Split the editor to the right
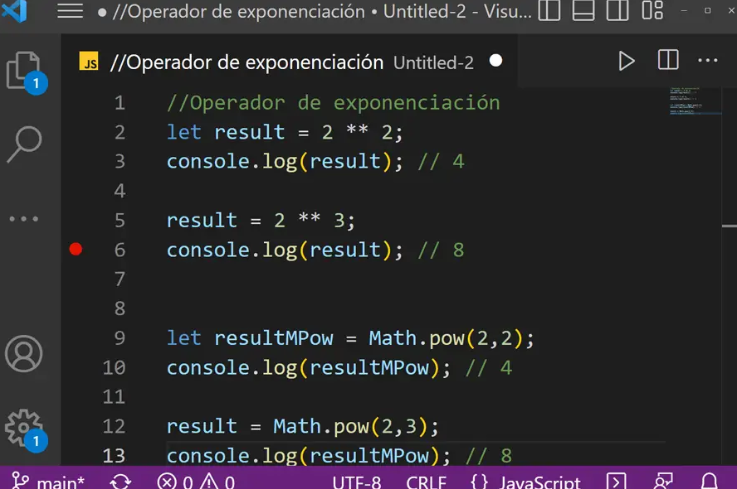Viewport: 737px width, 489px height. pyautogui.click(x=668, y=60)
